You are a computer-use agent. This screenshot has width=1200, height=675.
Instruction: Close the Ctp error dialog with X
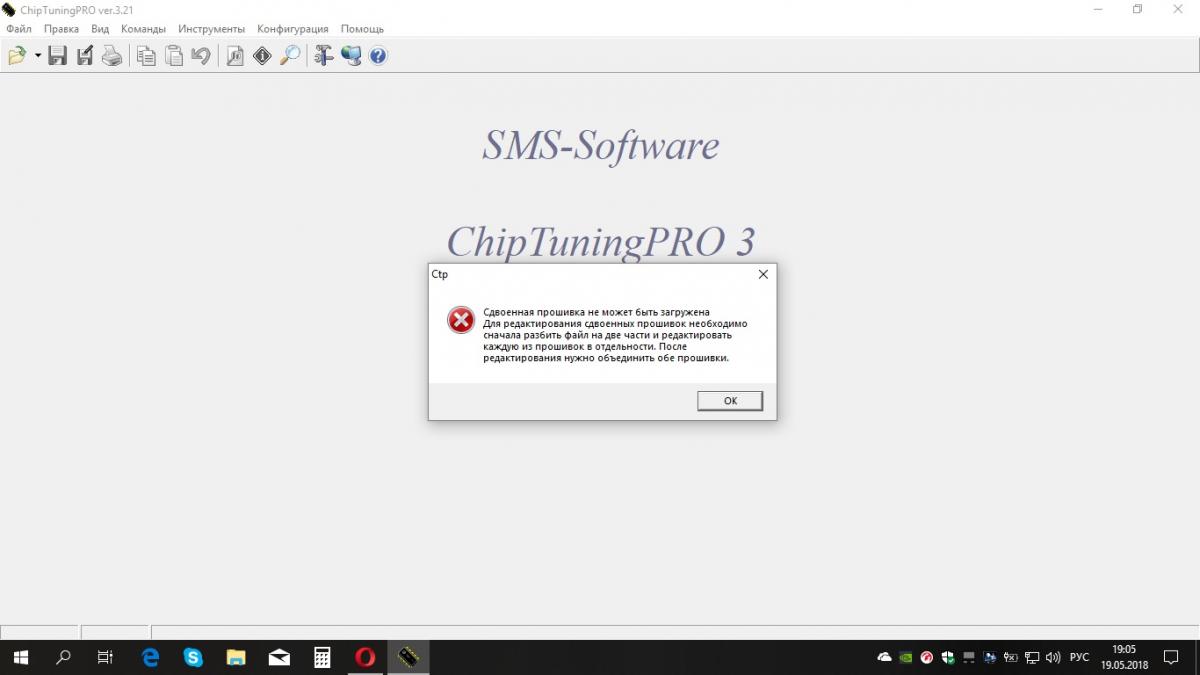click(762, 274)
